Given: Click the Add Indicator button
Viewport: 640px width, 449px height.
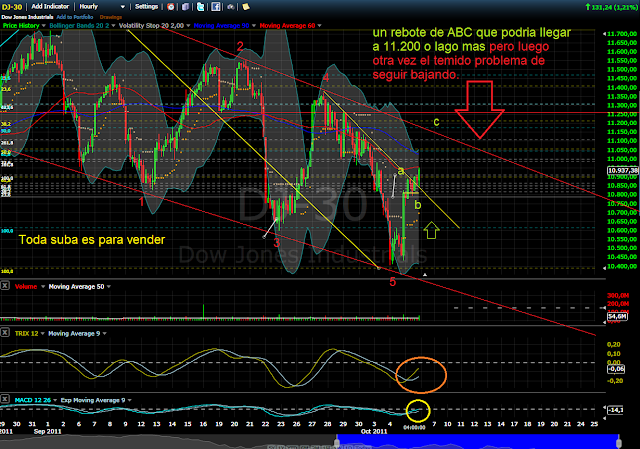Looking at the screenshot, I should coord(50,7).
